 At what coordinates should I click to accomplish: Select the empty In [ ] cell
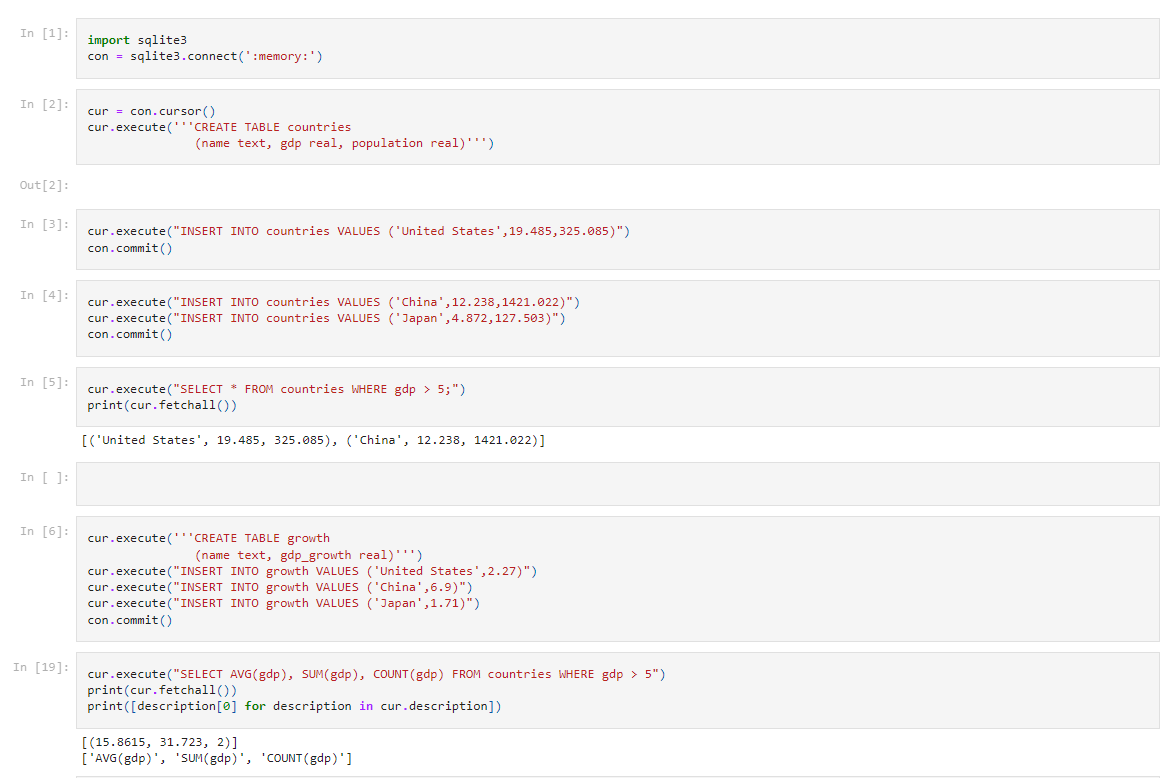(600, 483)
